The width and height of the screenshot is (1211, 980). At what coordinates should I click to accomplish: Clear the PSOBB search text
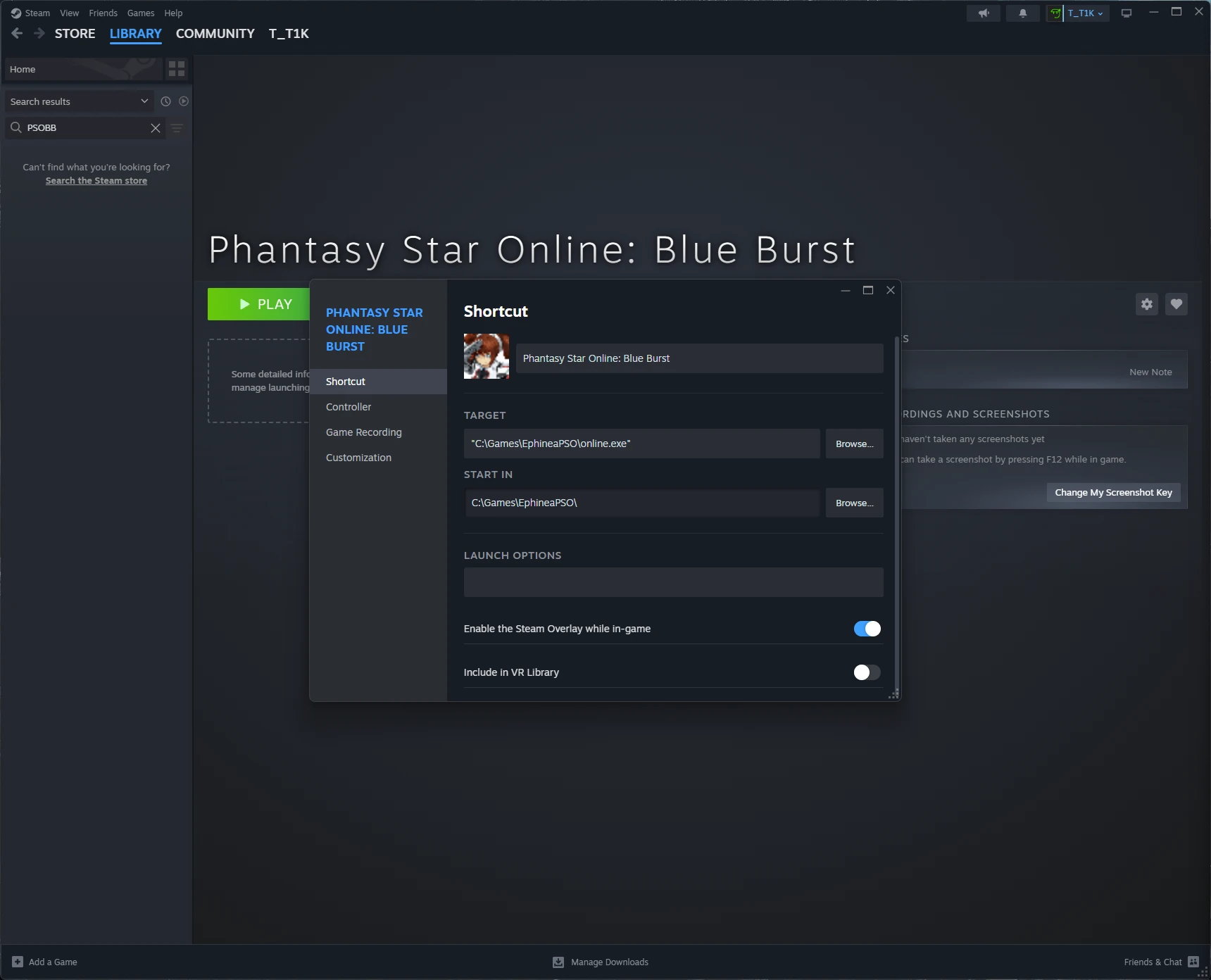[x=156, y=127]
